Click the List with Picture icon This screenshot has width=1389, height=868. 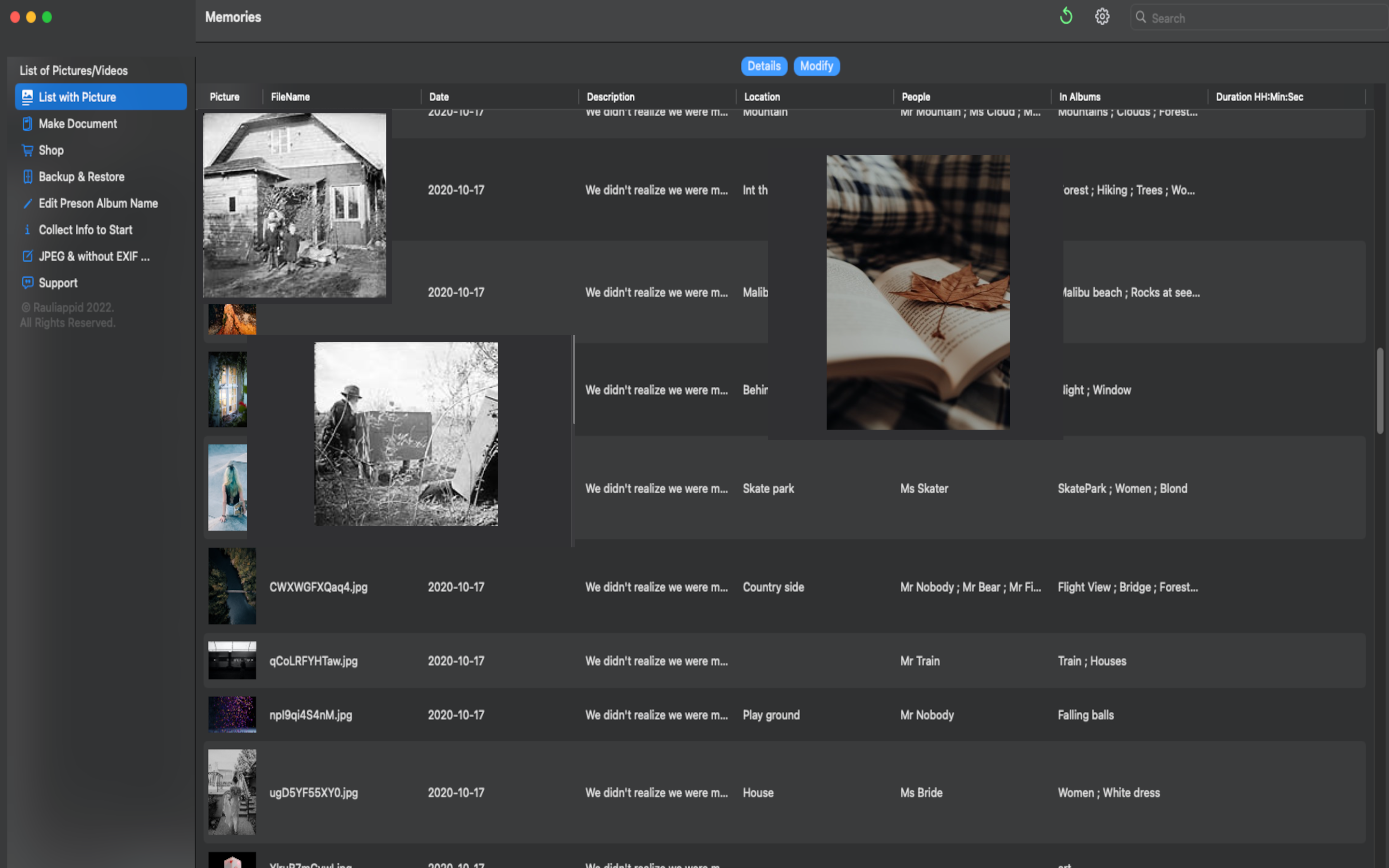27,96
